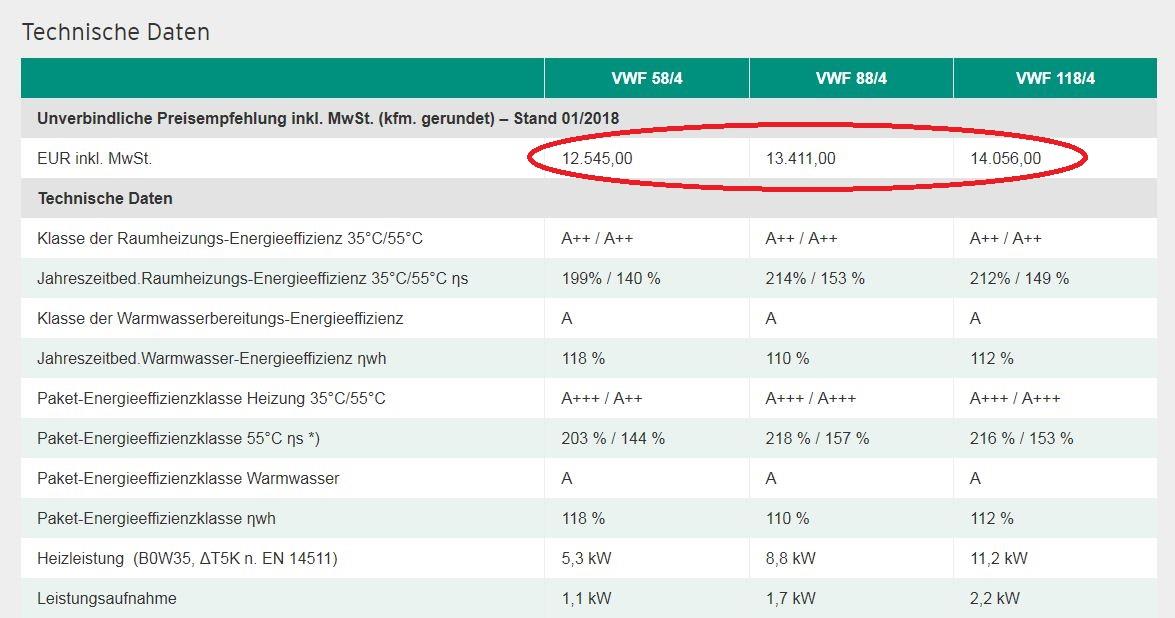The width and height of the screenshot is (1175, 618).
Task: Click the VWF 118/4 column header
Action: (x=1055, y=78)
